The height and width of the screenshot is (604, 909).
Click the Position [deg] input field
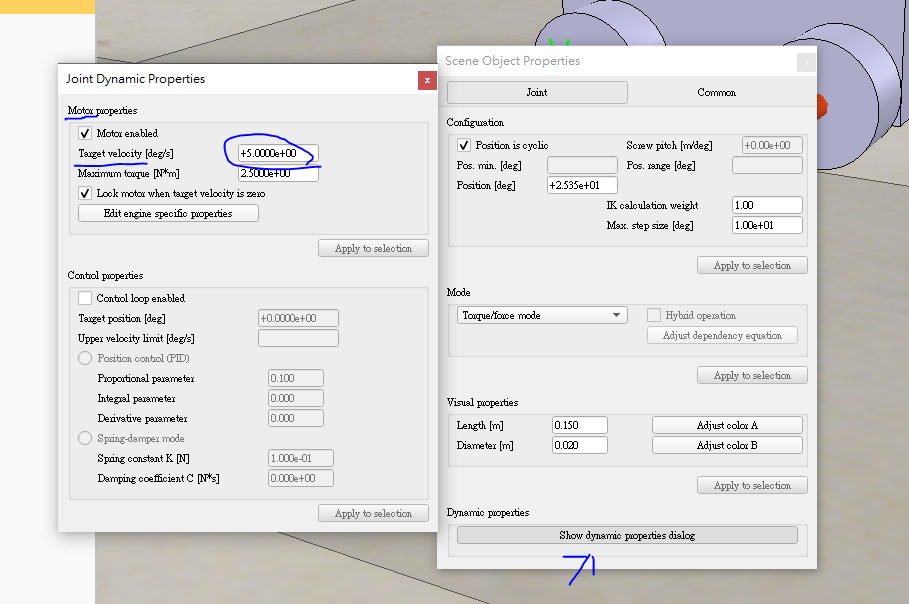point(582,185)
